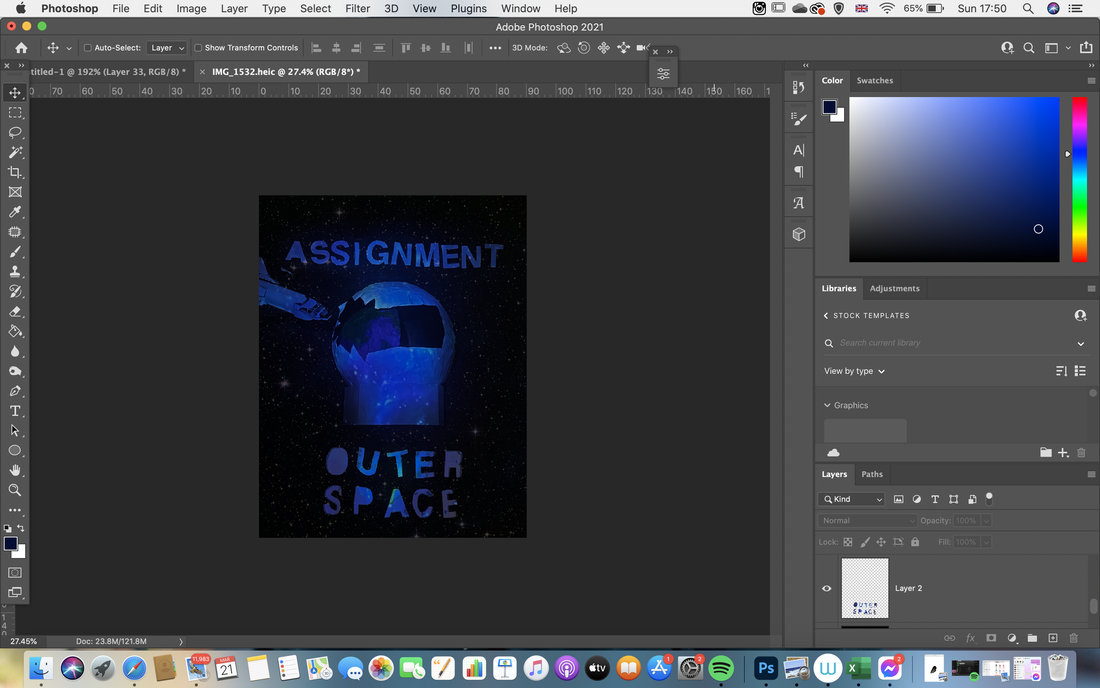Viewport: 1100px width, 688px height.
Task: Open the Adjustments panel tab
Action: coord(894,288)
